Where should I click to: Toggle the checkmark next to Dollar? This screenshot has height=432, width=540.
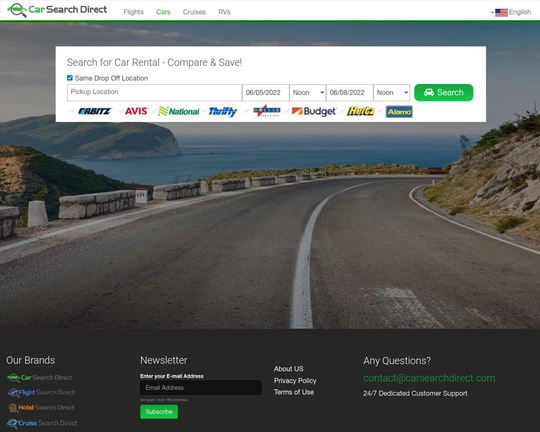click(247, 111)
